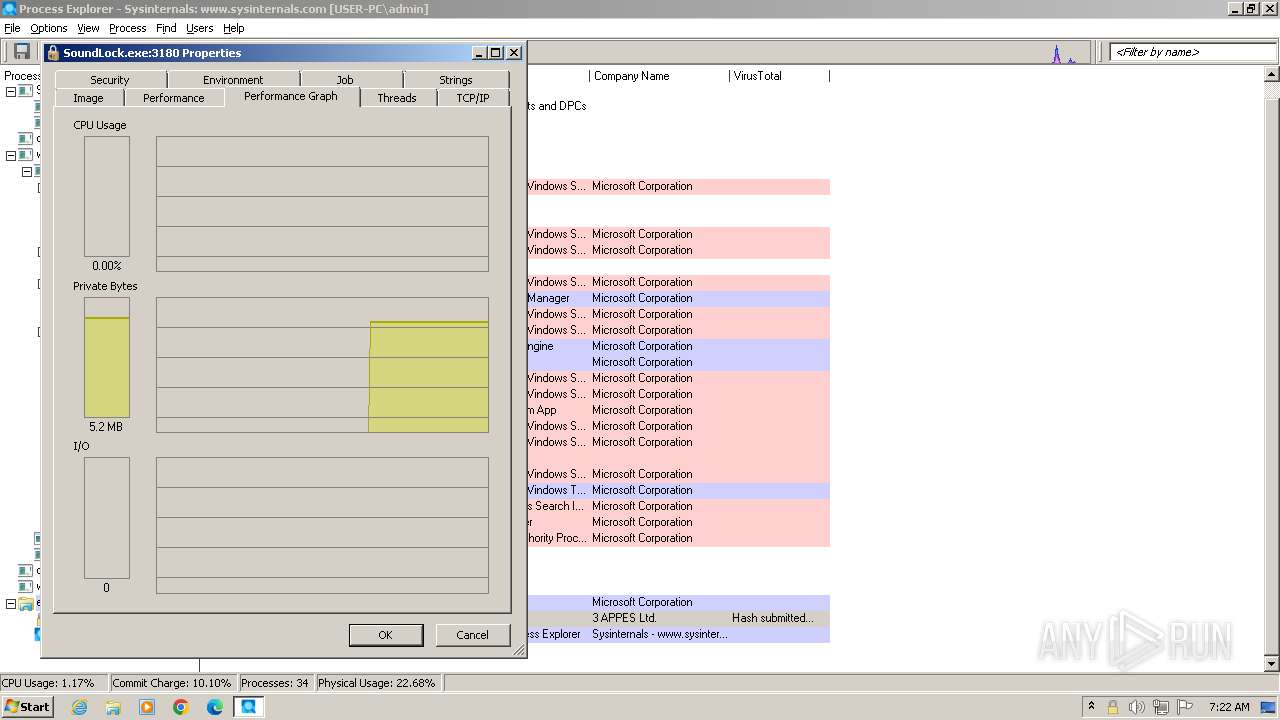
Task: Open Microsoft Edge from the taskbar
Action: click(x=215, y=707)
